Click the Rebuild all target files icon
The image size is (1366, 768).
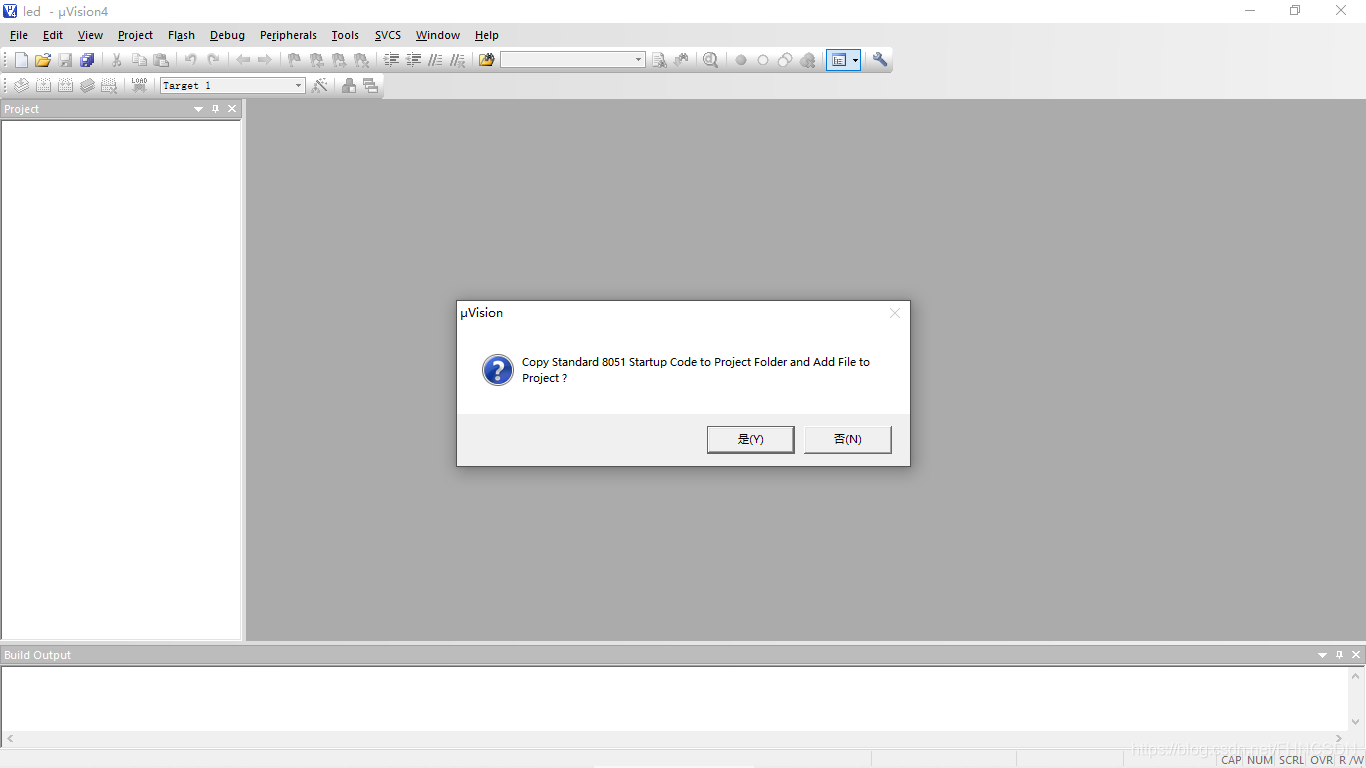point(65,86)
